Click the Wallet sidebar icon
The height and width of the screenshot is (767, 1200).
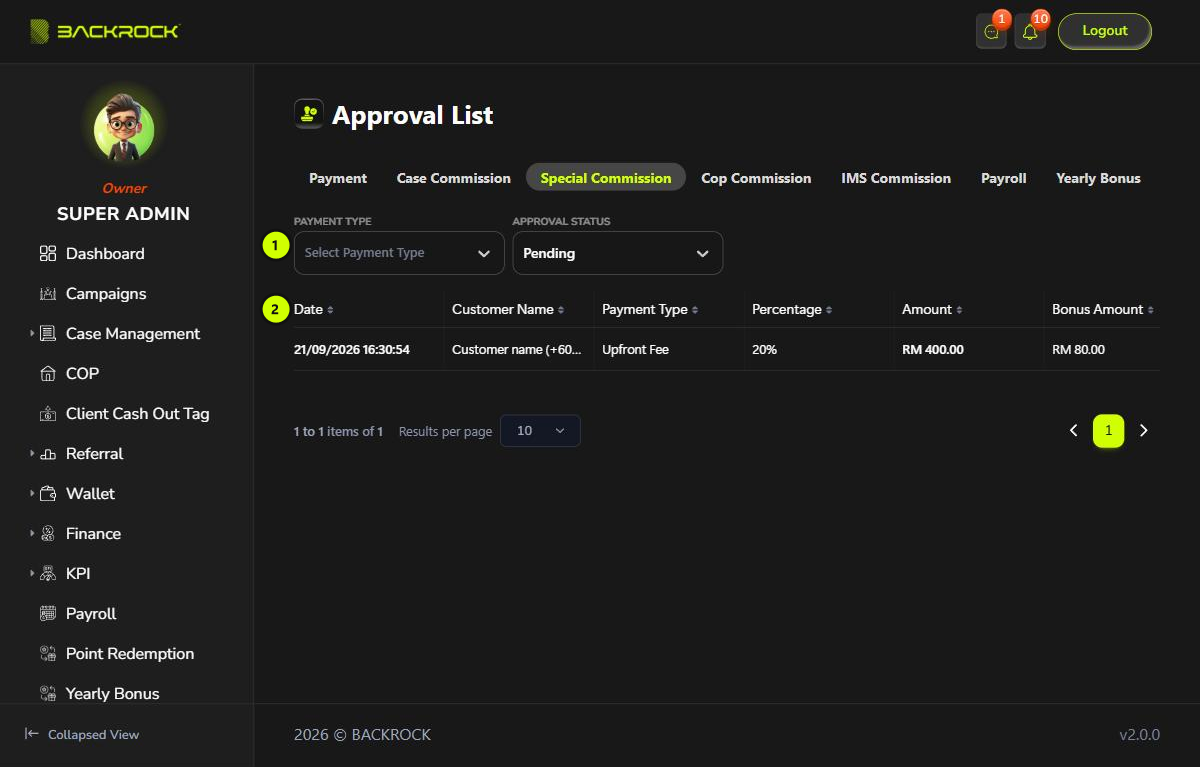pyautogui.click(x=48, y=494)
